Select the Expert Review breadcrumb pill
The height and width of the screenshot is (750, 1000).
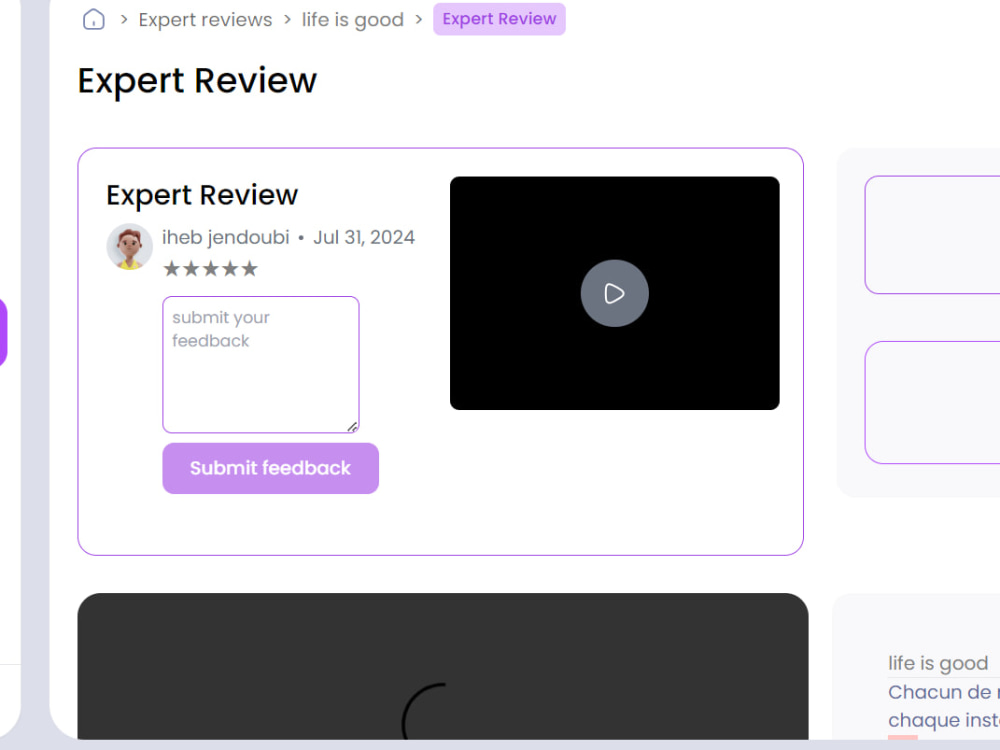499,19
